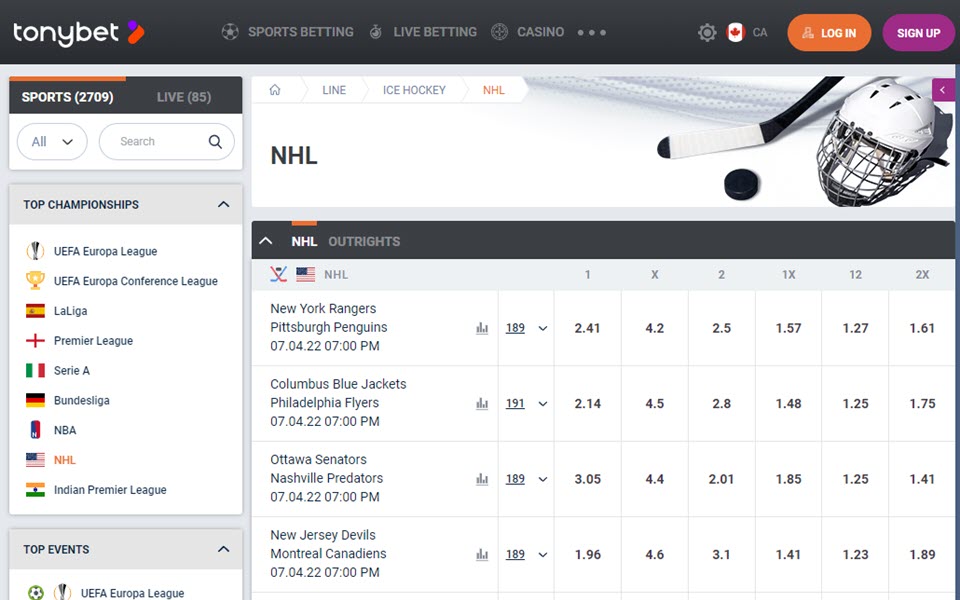This screenshot has height=600, width=960.
Task: Collapse the side panel with purple arrow
Action: click(943, 90)
